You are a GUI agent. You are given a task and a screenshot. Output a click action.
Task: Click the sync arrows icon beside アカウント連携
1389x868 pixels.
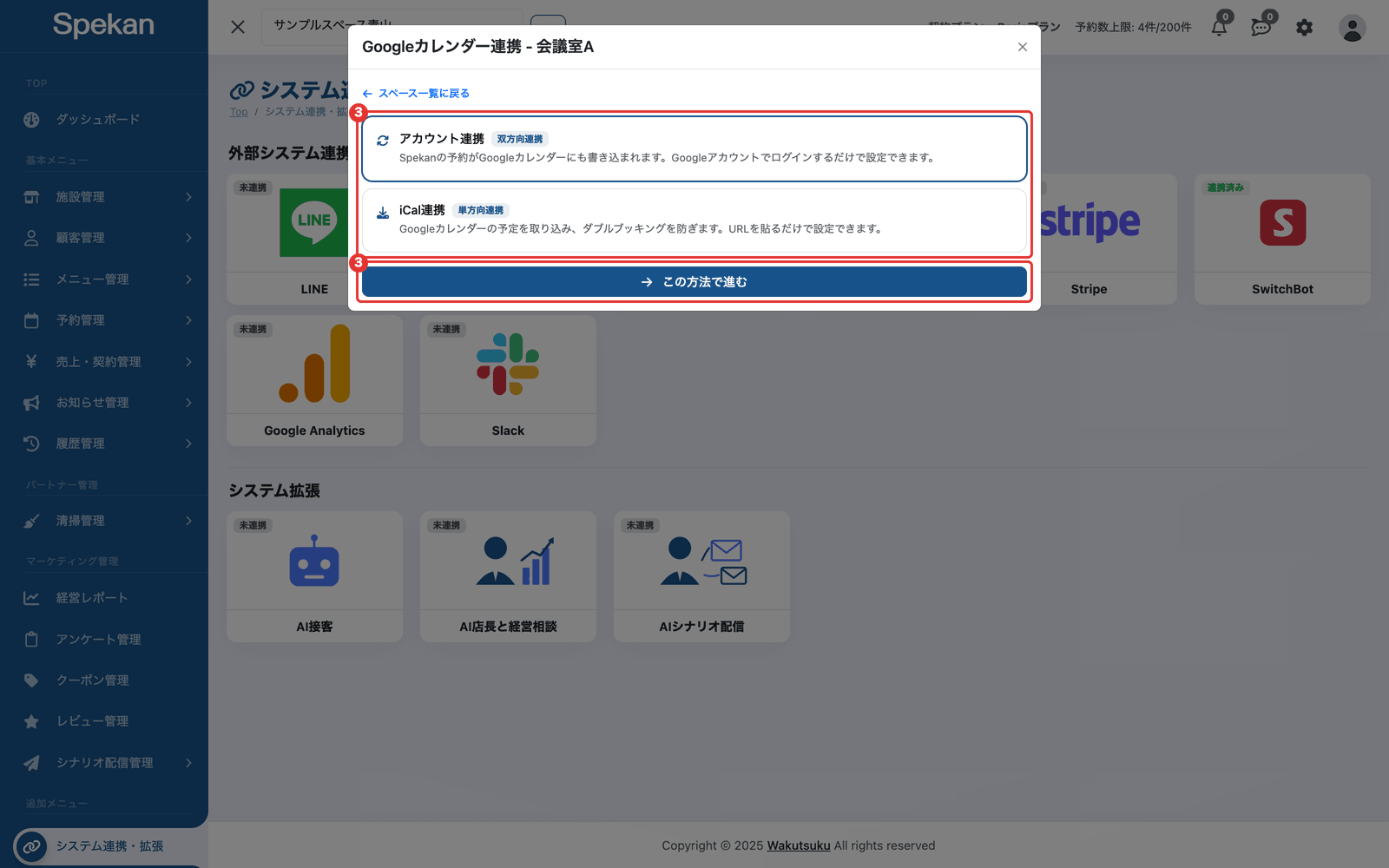(383, 141)
